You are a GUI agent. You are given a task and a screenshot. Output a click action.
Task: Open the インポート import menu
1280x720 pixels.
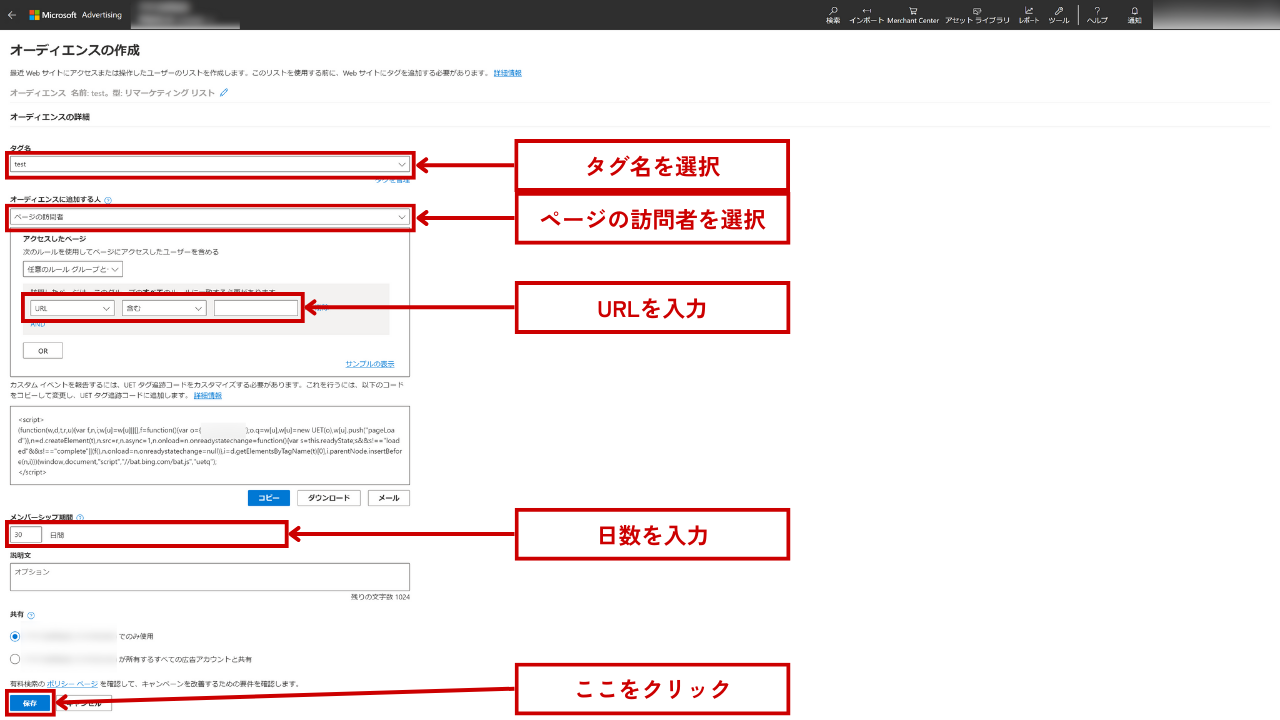click(866, 15)
